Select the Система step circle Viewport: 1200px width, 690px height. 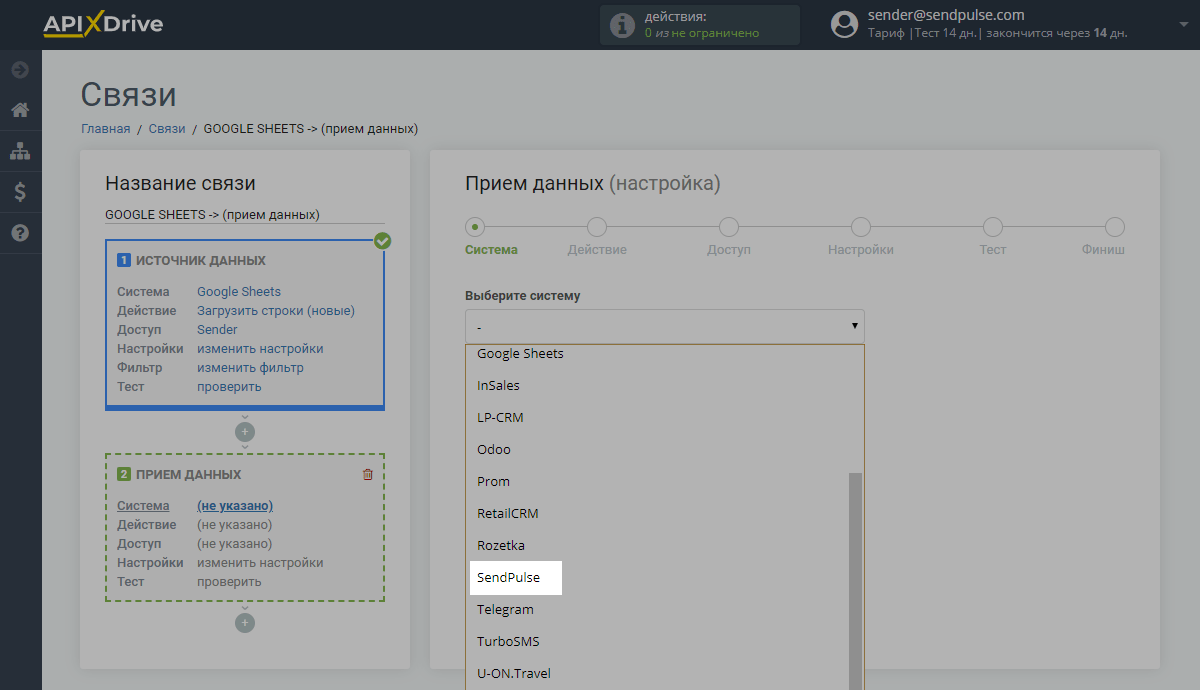pos(475,227)
